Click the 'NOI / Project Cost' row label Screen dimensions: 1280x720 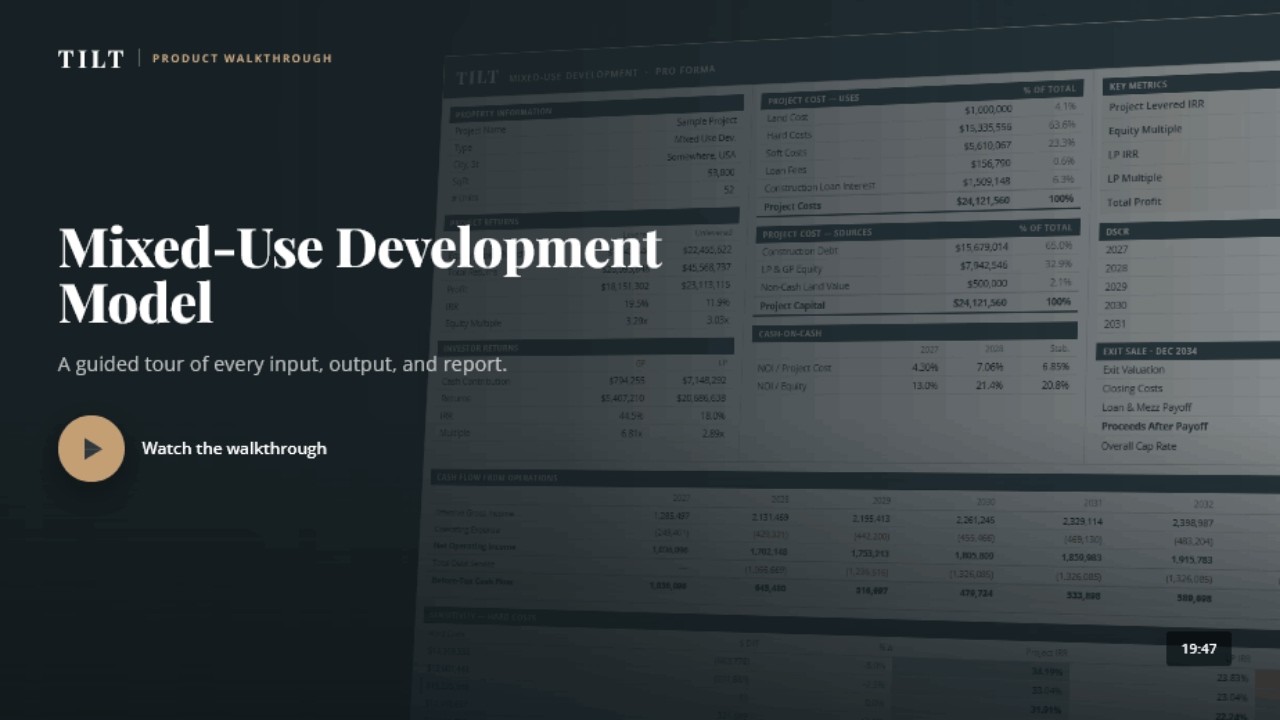point(794,368)
